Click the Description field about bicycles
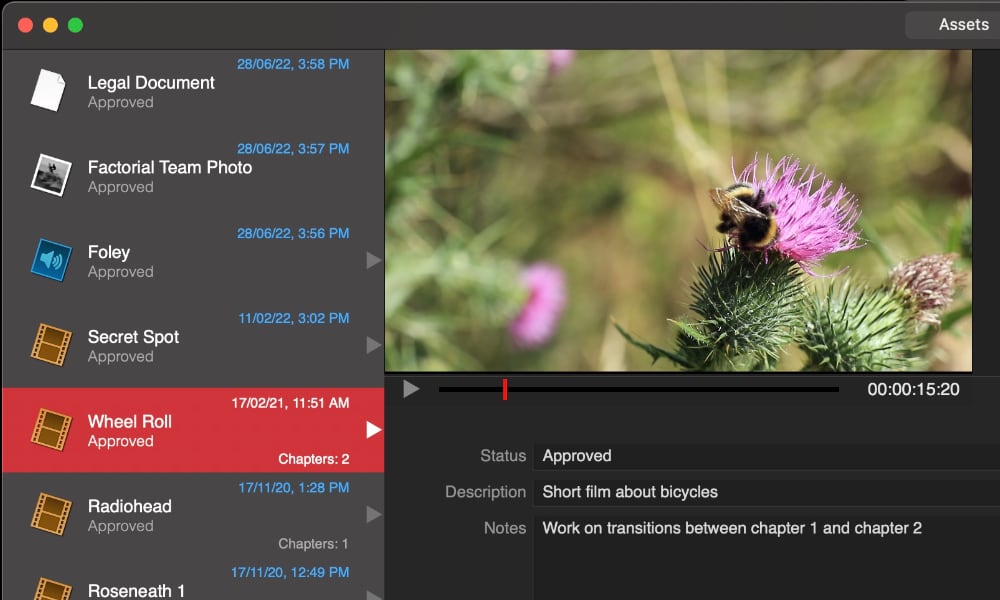This screenshot has width=1000, height=600. 767,492
